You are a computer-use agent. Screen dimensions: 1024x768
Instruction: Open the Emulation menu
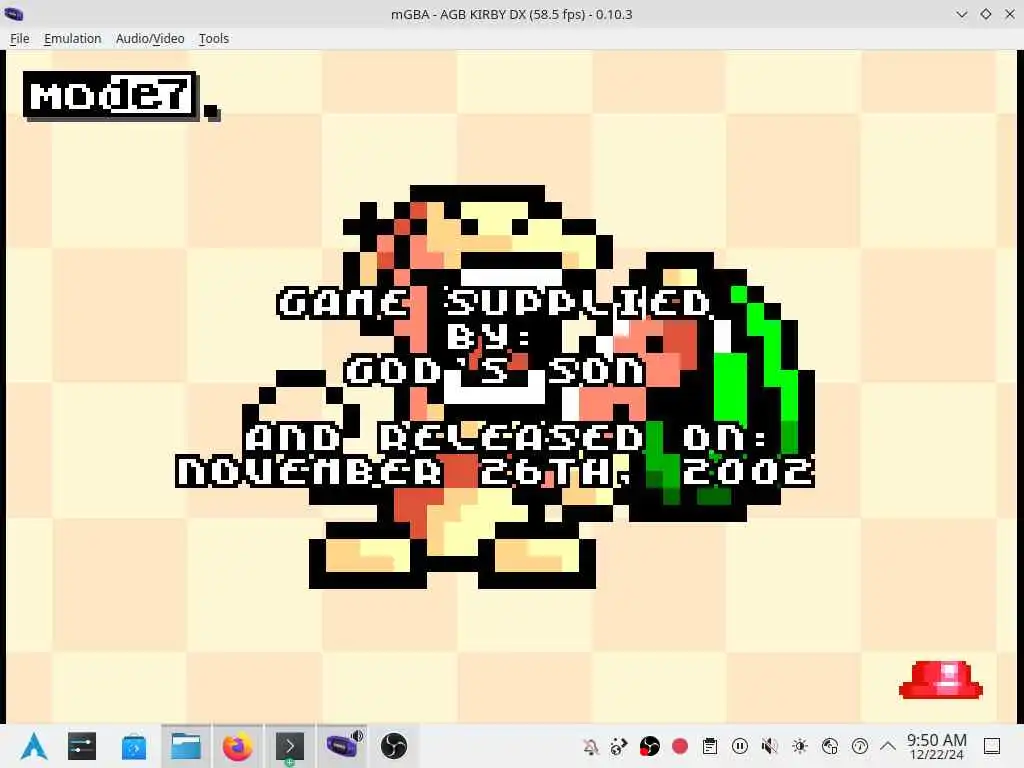(x=72, y=39)
